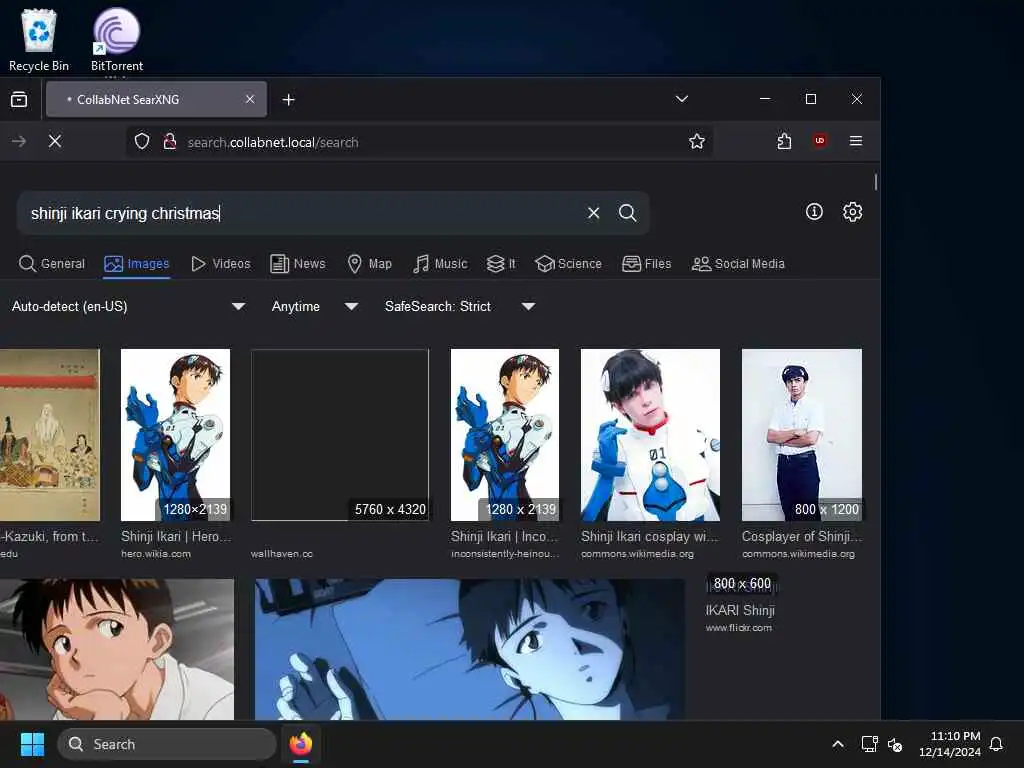
Task: Click the 'Shinji Ikari | Hero...' result title
Action: pos(176,536)
